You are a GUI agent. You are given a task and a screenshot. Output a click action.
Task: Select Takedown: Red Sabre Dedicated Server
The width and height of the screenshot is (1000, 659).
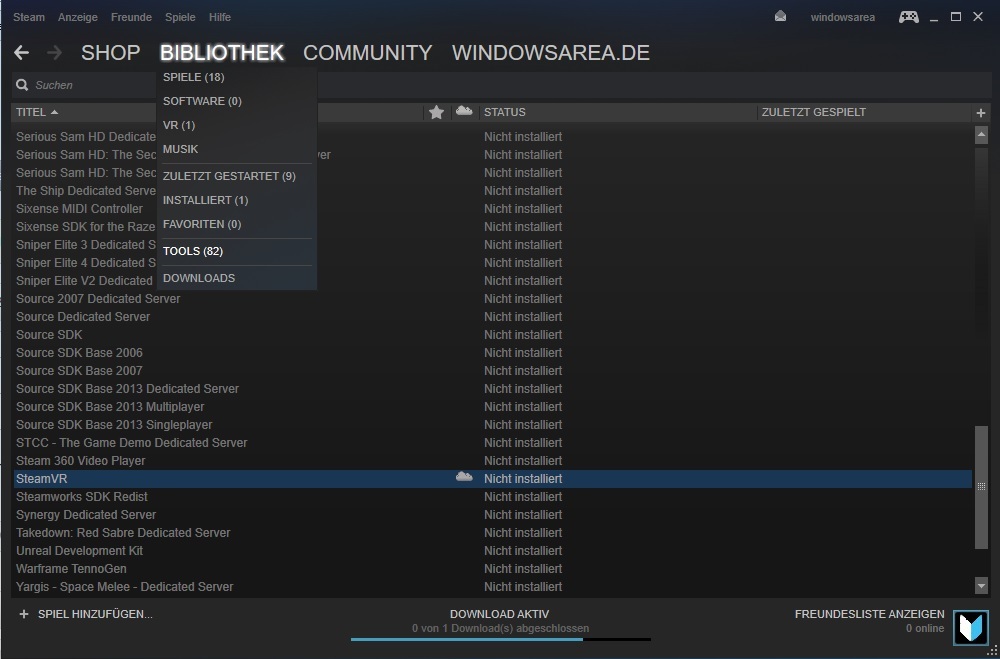(492, 533)
